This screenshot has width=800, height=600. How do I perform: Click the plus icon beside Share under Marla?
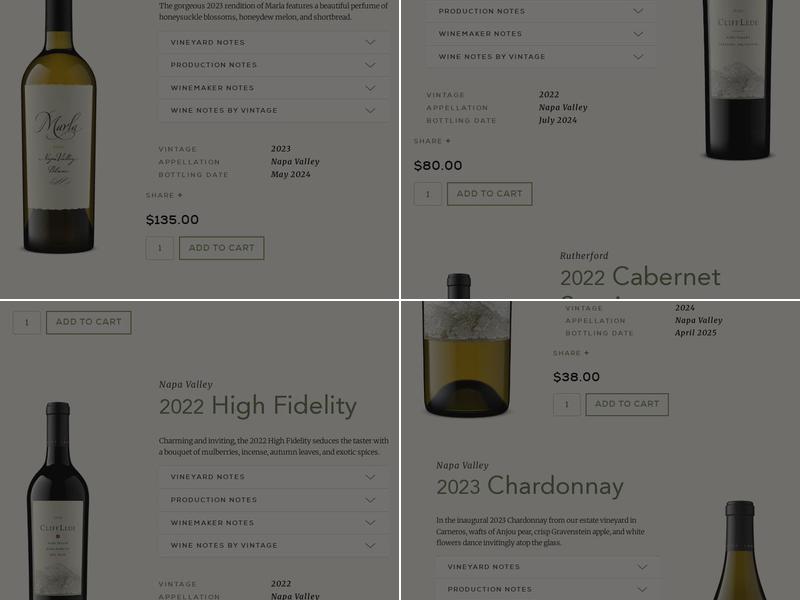click(x=182, y=195)
